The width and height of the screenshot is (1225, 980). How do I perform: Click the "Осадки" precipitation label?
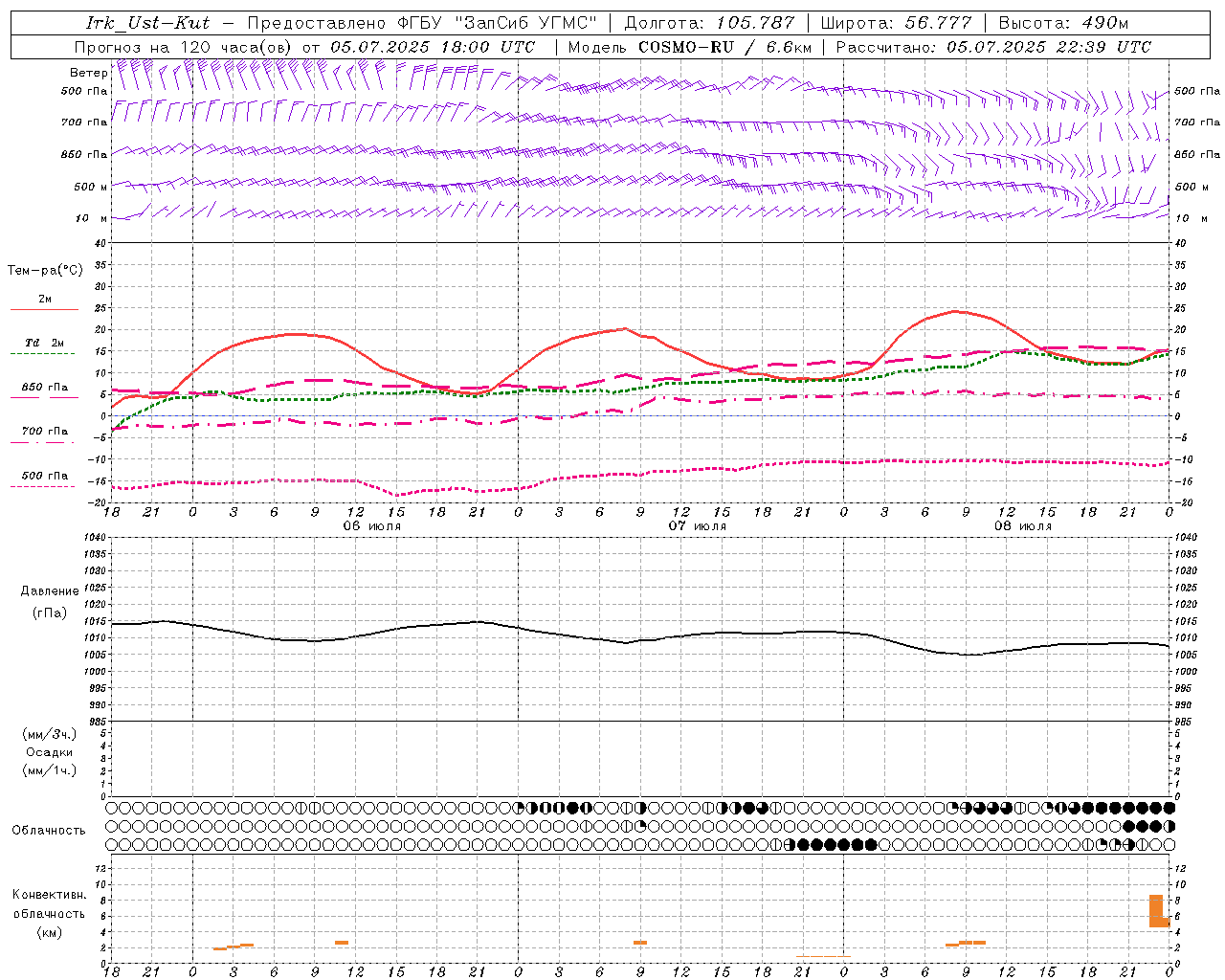[50, 752]
